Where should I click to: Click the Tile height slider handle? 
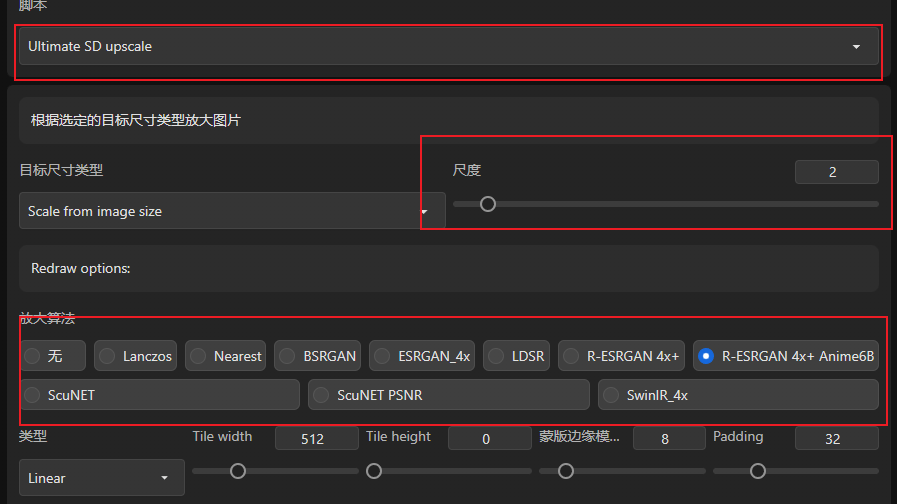[x=374, y=471]
